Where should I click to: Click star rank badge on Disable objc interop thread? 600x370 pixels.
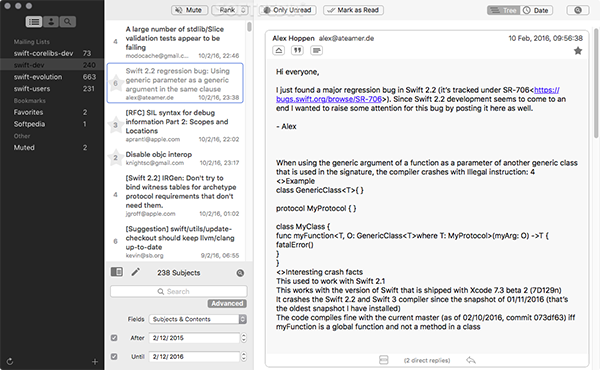pyautogui.click(x=115, y=158)
